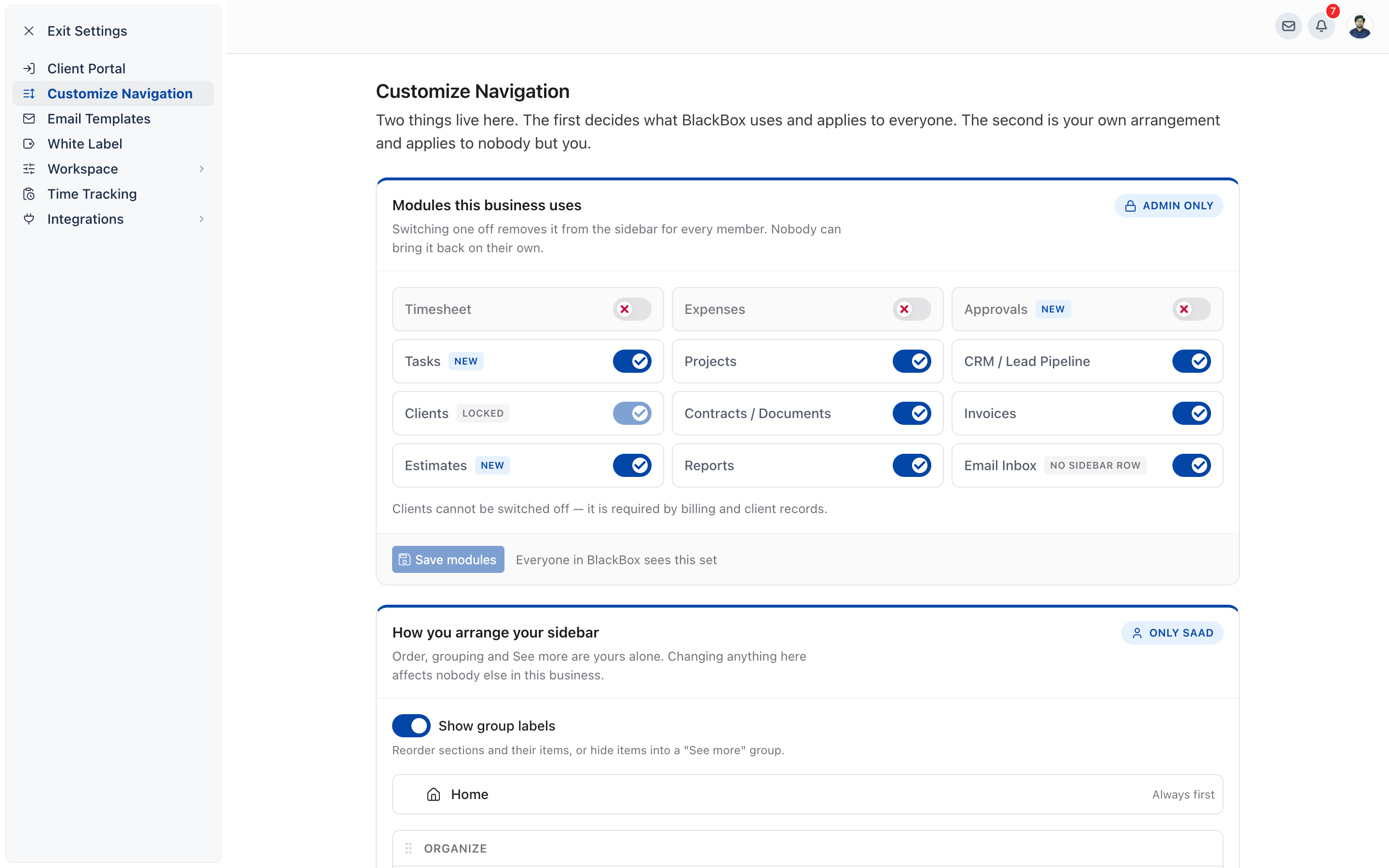Toggle the Email Inbox module switch
Image resolution: width=1389 pixels, height=868 pixels.
pos(1191,465)
